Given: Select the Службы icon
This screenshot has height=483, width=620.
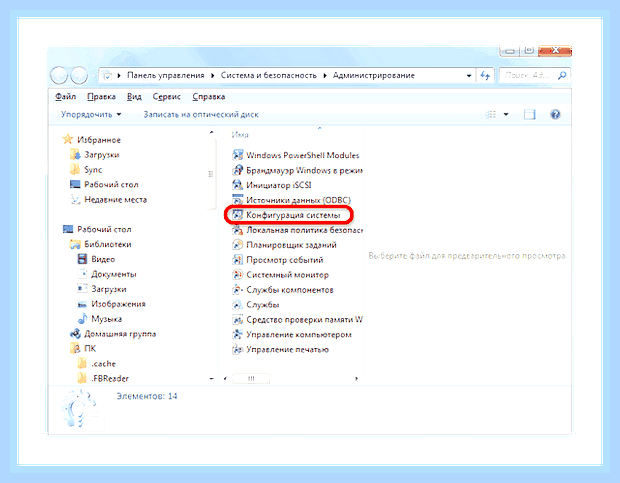Looking at the screenshot, I should [x=237, y=305].
